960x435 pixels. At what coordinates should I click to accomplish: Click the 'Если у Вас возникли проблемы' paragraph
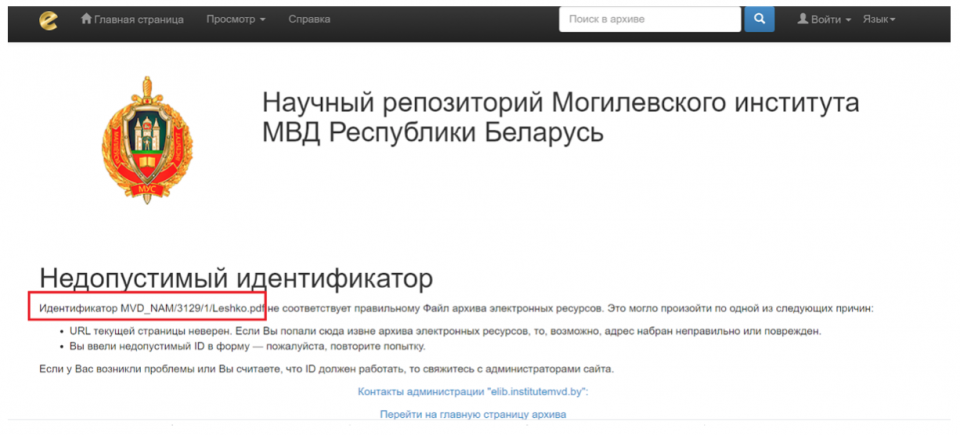(x=326, y=369)
